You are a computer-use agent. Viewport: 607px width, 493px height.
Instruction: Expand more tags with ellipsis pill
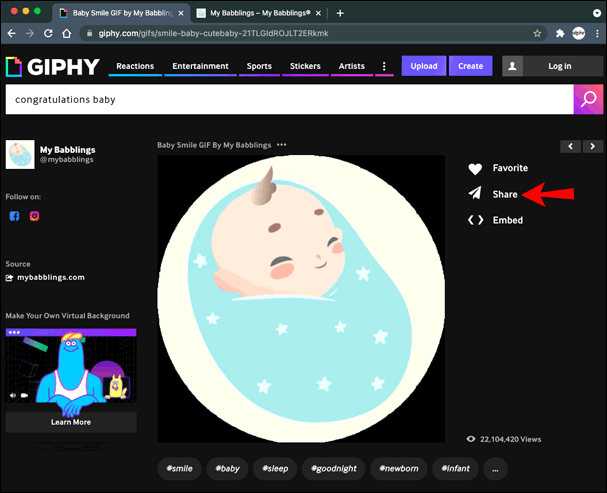pyautogui.click(x=495, y=468)
